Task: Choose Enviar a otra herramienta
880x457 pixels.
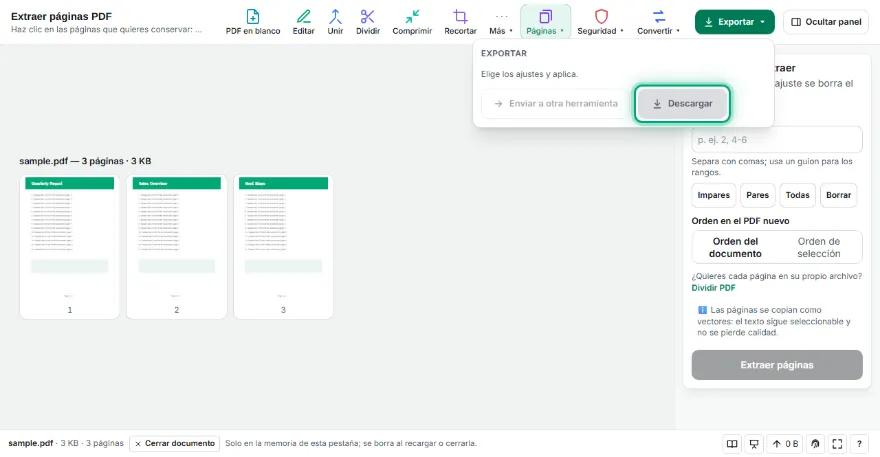Action: pos(556,103)
